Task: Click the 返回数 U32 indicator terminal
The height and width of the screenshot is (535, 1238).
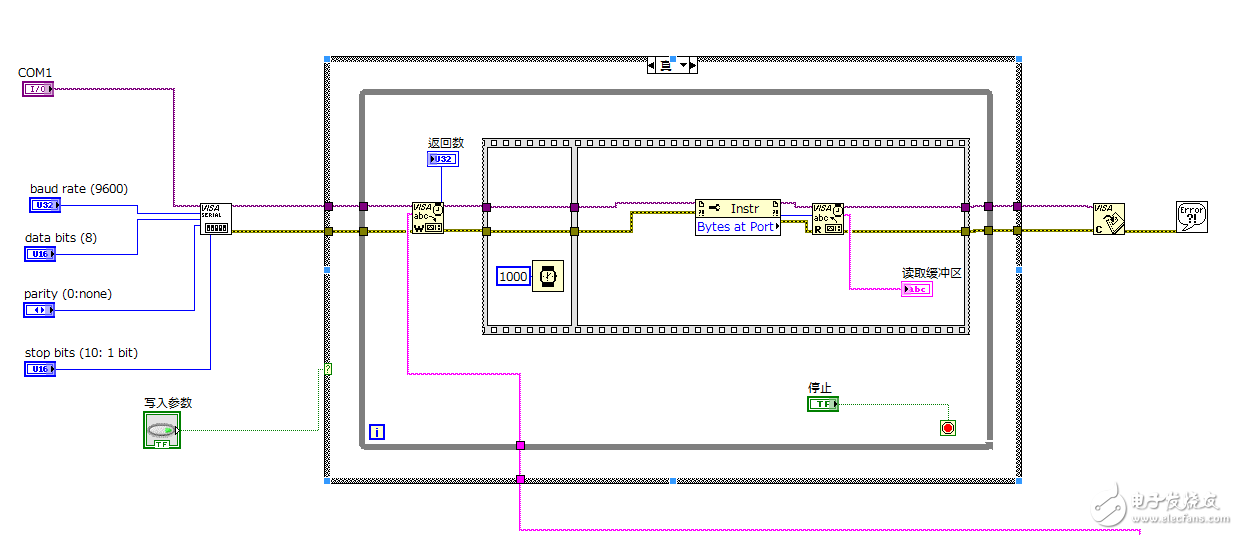Action: pyautogui.click(x=443, y=159)
